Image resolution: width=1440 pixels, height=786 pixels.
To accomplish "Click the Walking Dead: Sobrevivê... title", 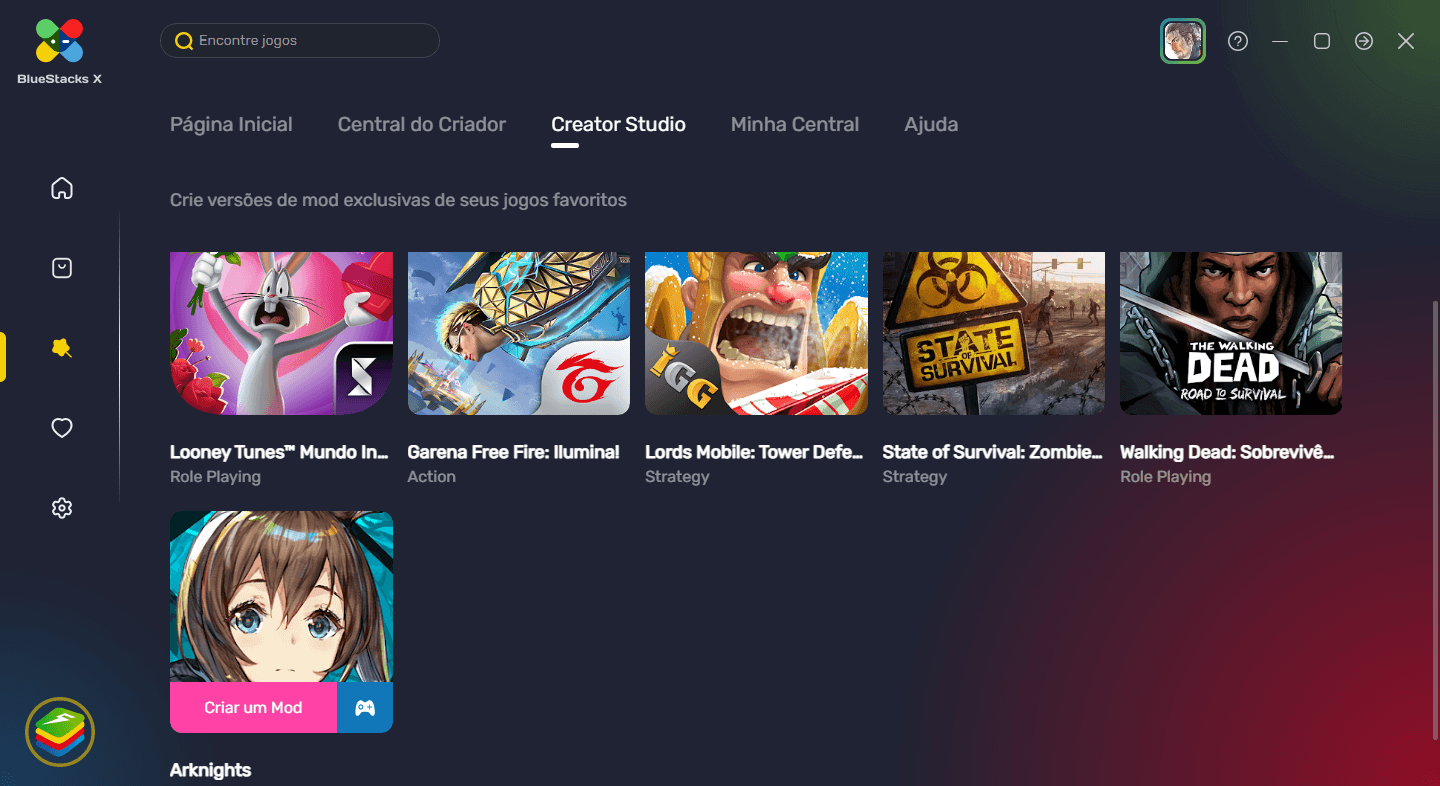I will pos(1227,452).
